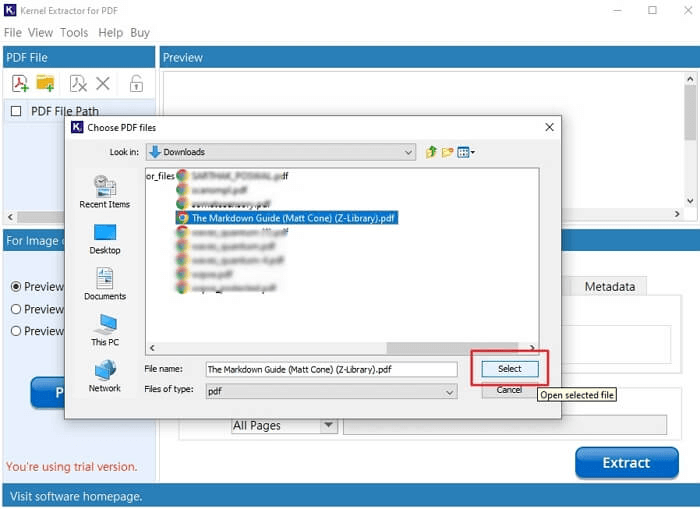Open the All Pages dropdown
Viewport: 700px width, 509px height.
[283, 425]
